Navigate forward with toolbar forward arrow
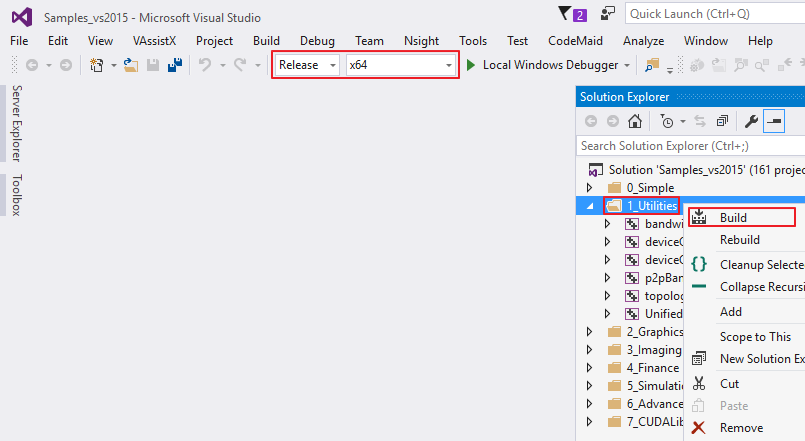 pyautogui.click(x=66, y=65)
